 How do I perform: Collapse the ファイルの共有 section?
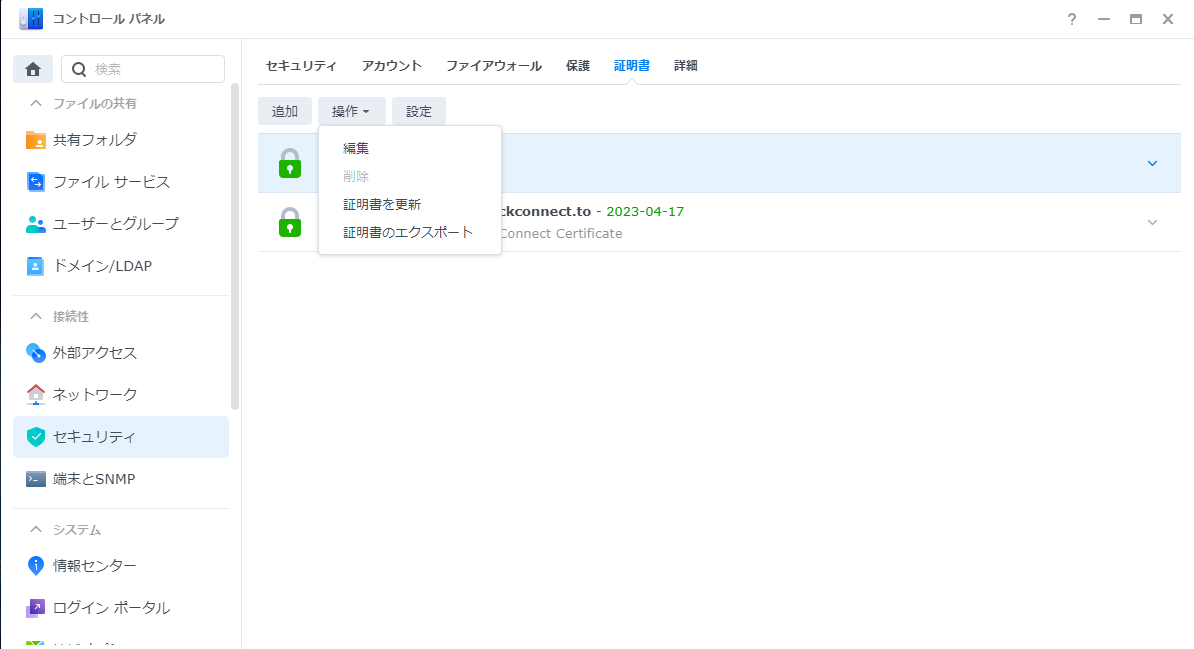click(x=36, y=103)
